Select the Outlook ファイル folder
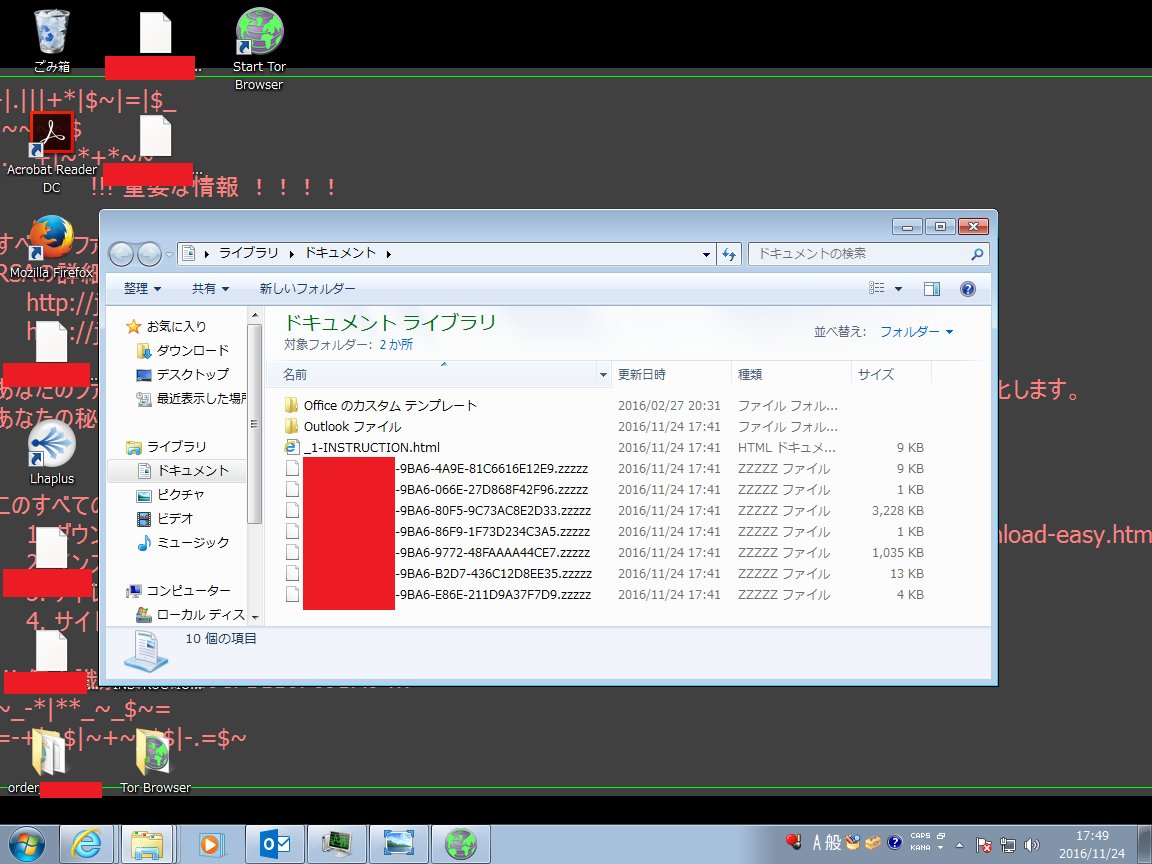Viewport: 1152px width, 864px height. pyautogui.click(x=352, y=427)
